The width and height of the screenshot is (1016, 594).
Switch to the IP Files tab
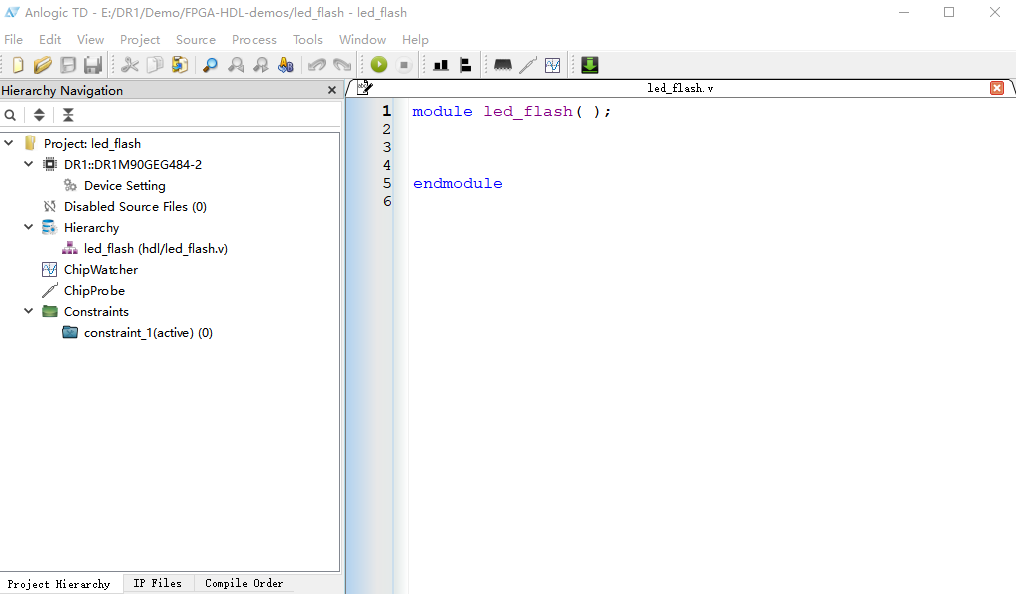point(157,583)
